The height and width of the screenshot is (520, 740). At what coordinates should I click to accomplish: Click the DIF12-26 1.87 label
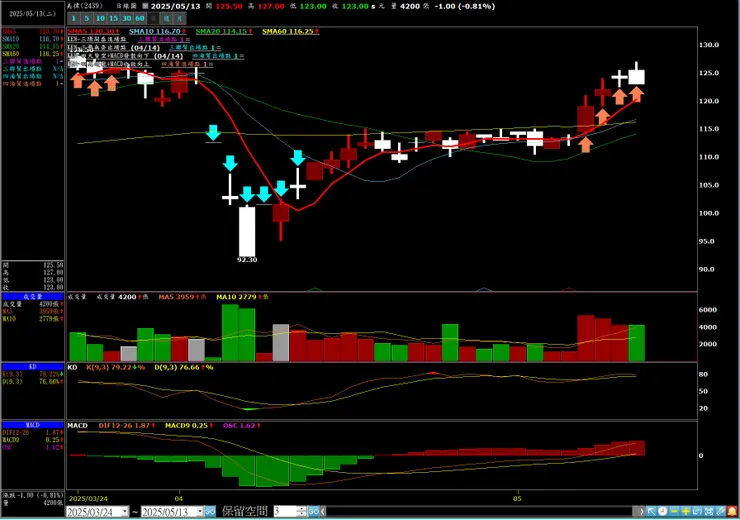pyautogui.click(x=127, y=426)
